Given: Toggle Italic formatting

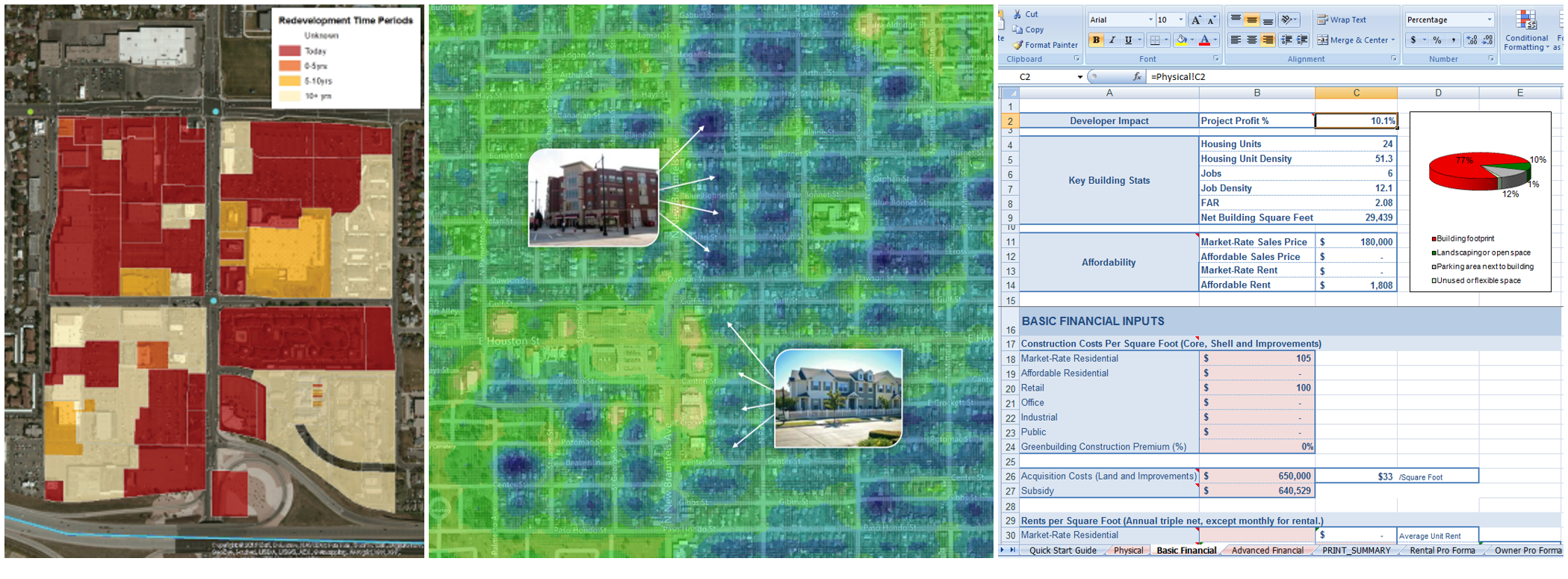Looking at the screenshot, I should pos(1112,40).
